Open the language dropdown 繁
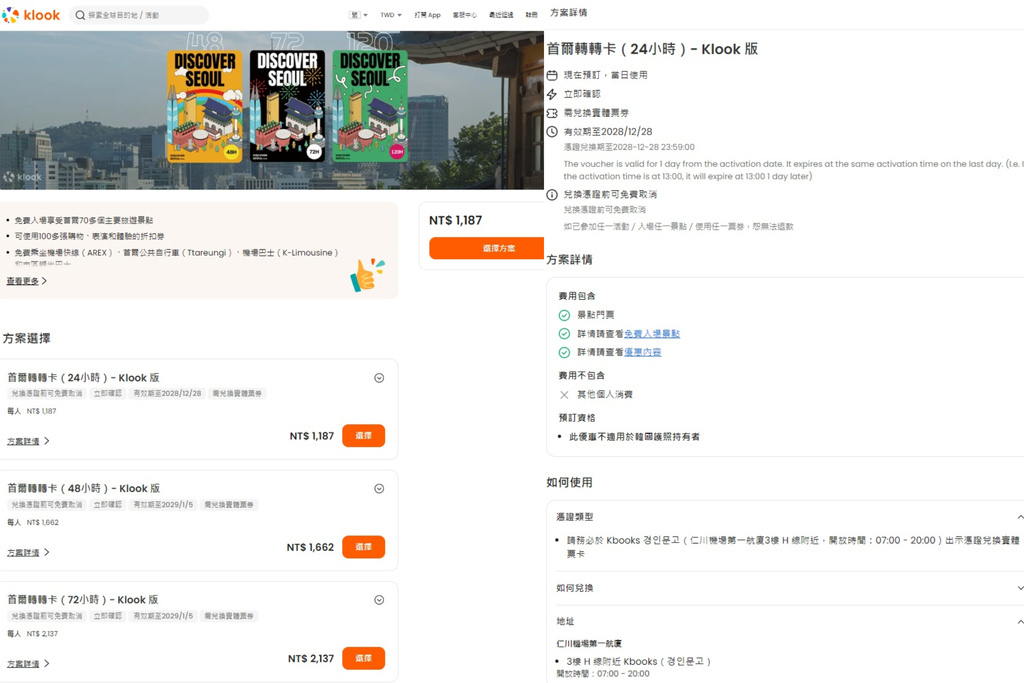 tap(358, 15)
